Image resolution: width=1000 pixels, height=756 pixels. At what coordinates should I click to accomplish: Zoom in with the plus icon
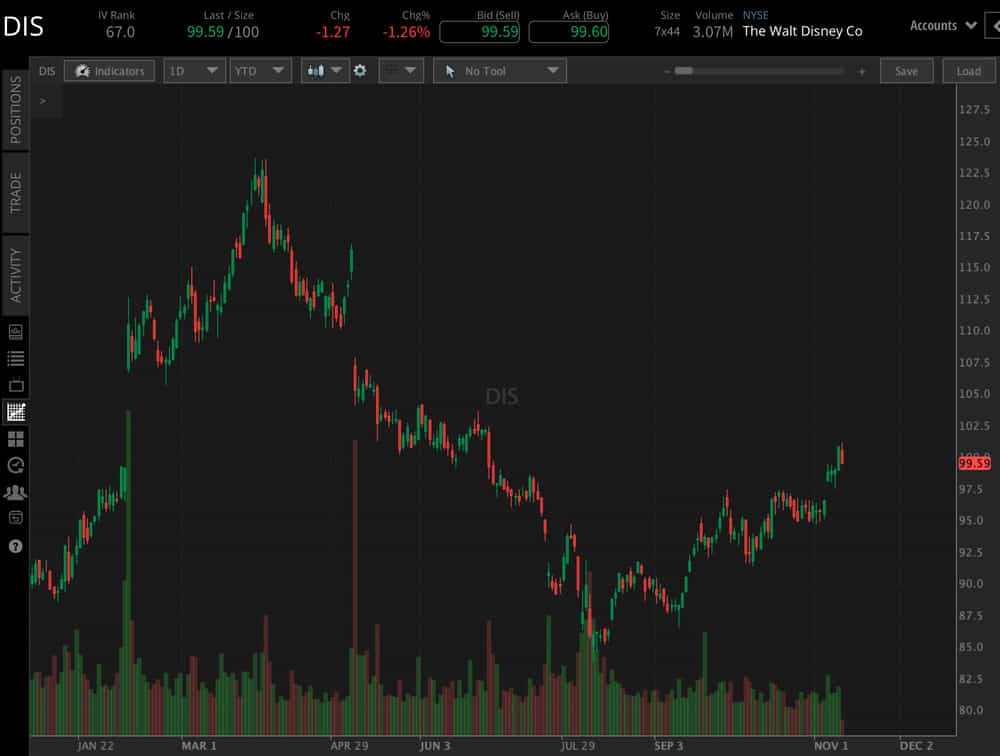click(x=862, y=71)
